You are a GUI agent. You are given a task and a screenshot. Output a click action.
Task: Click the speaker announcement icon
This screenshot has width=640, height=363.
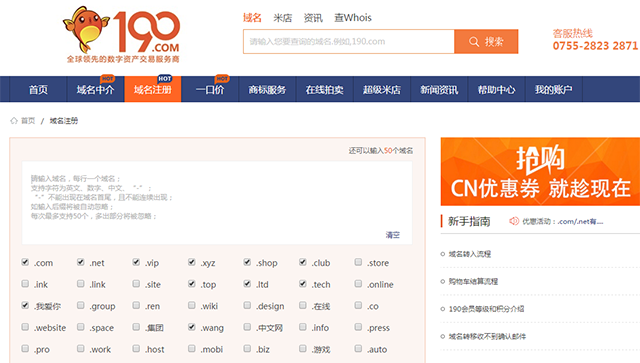tap(513, 221)
